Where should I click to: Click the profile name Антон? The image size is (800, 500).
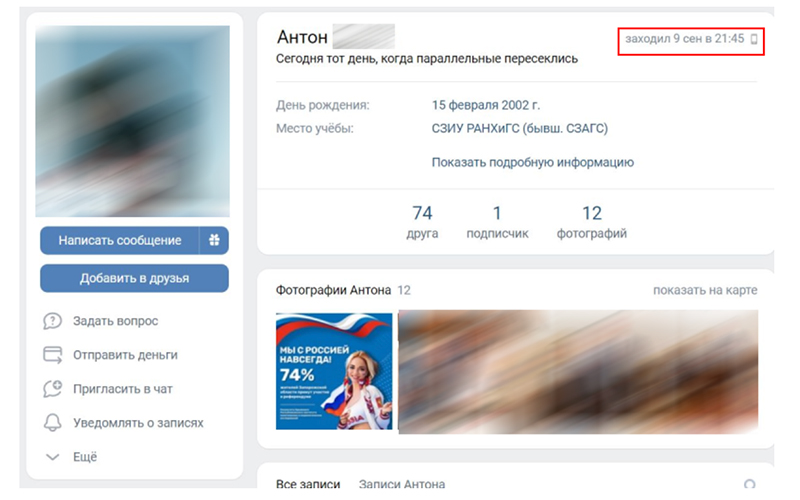pyautogui.click(x=302, y=37)
